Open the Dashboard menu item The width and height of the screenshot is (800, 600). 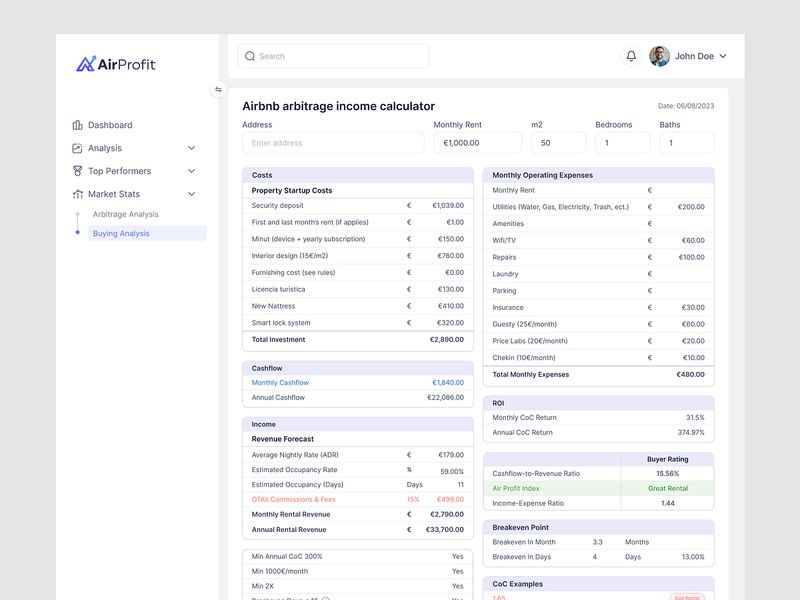point(110,125)
